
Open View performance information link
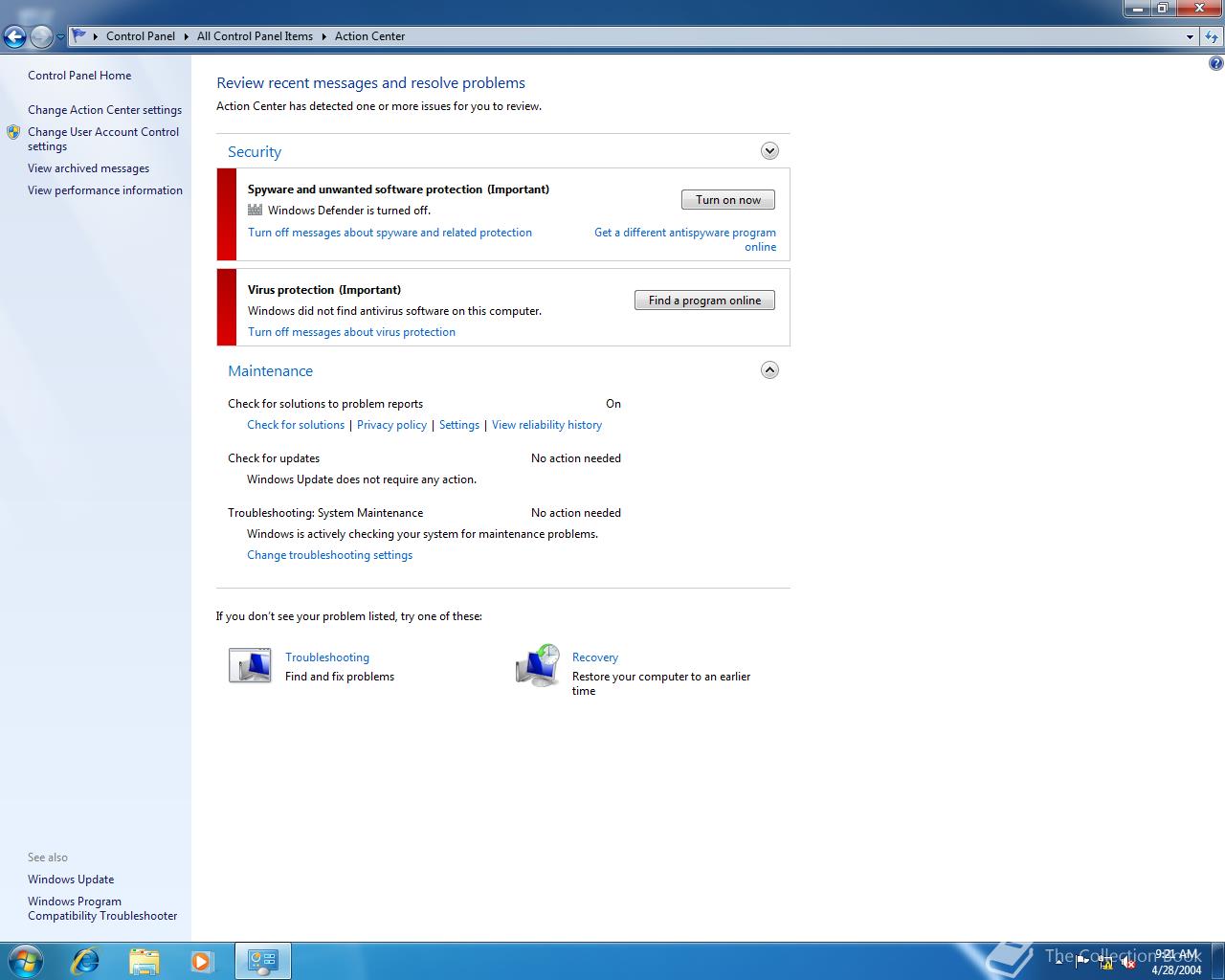[x=105, y=190]
